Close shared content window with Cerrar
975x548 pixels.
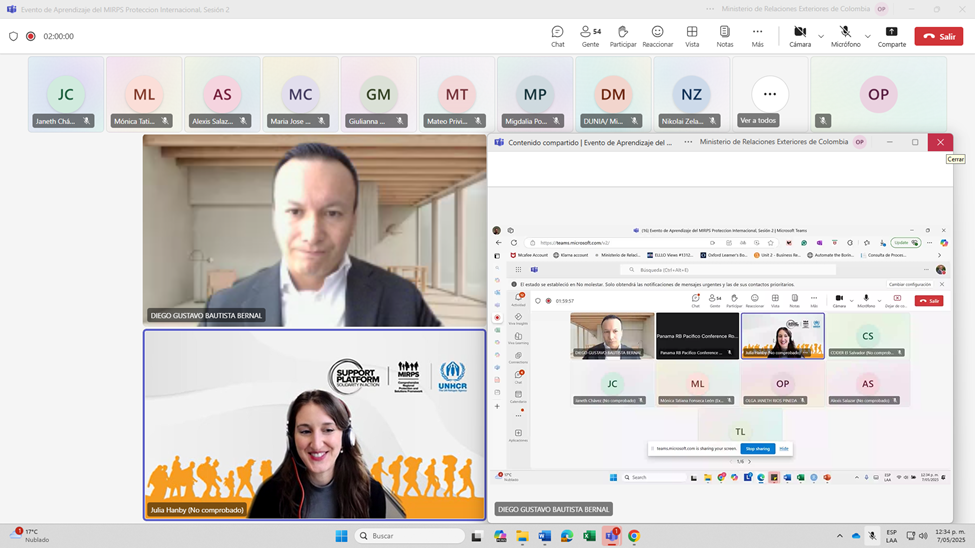tap(940, 142)
